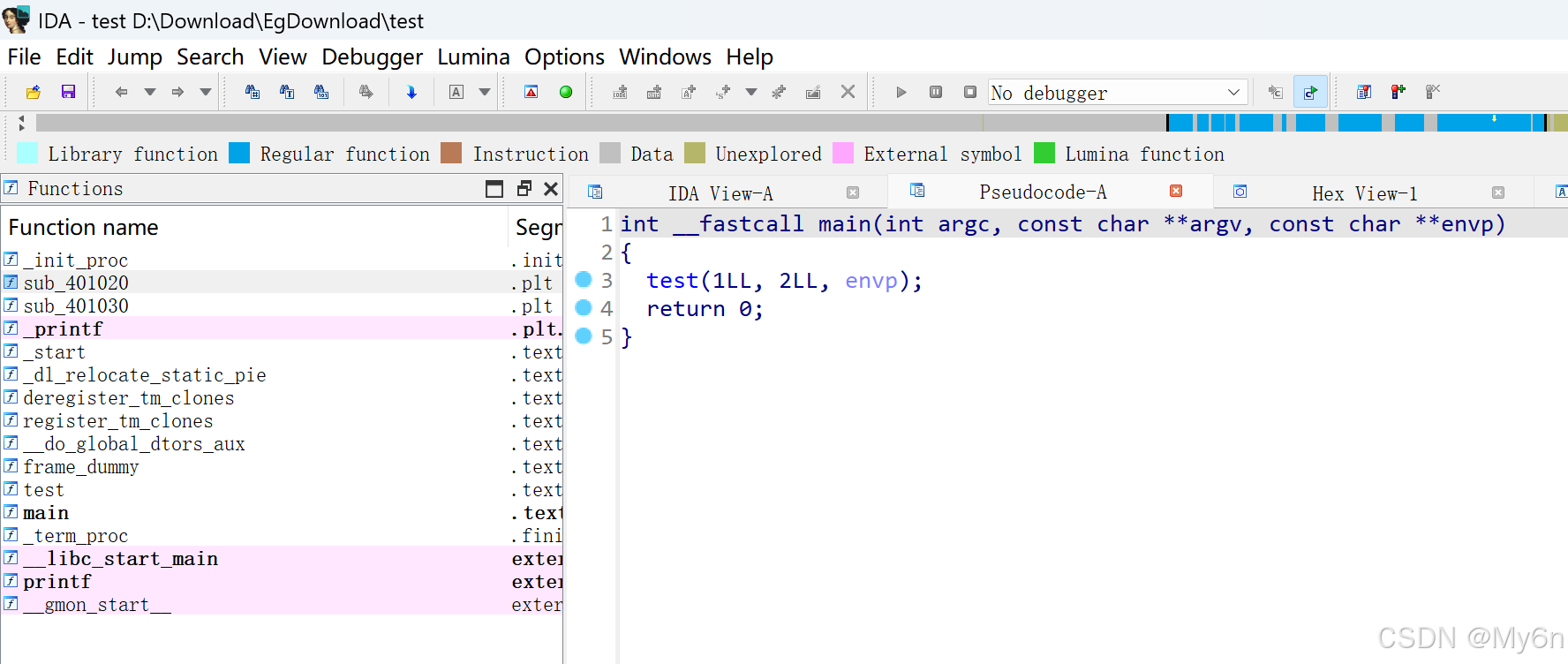Open the forward-jump history dropdown arrow

tap(206, 92)
